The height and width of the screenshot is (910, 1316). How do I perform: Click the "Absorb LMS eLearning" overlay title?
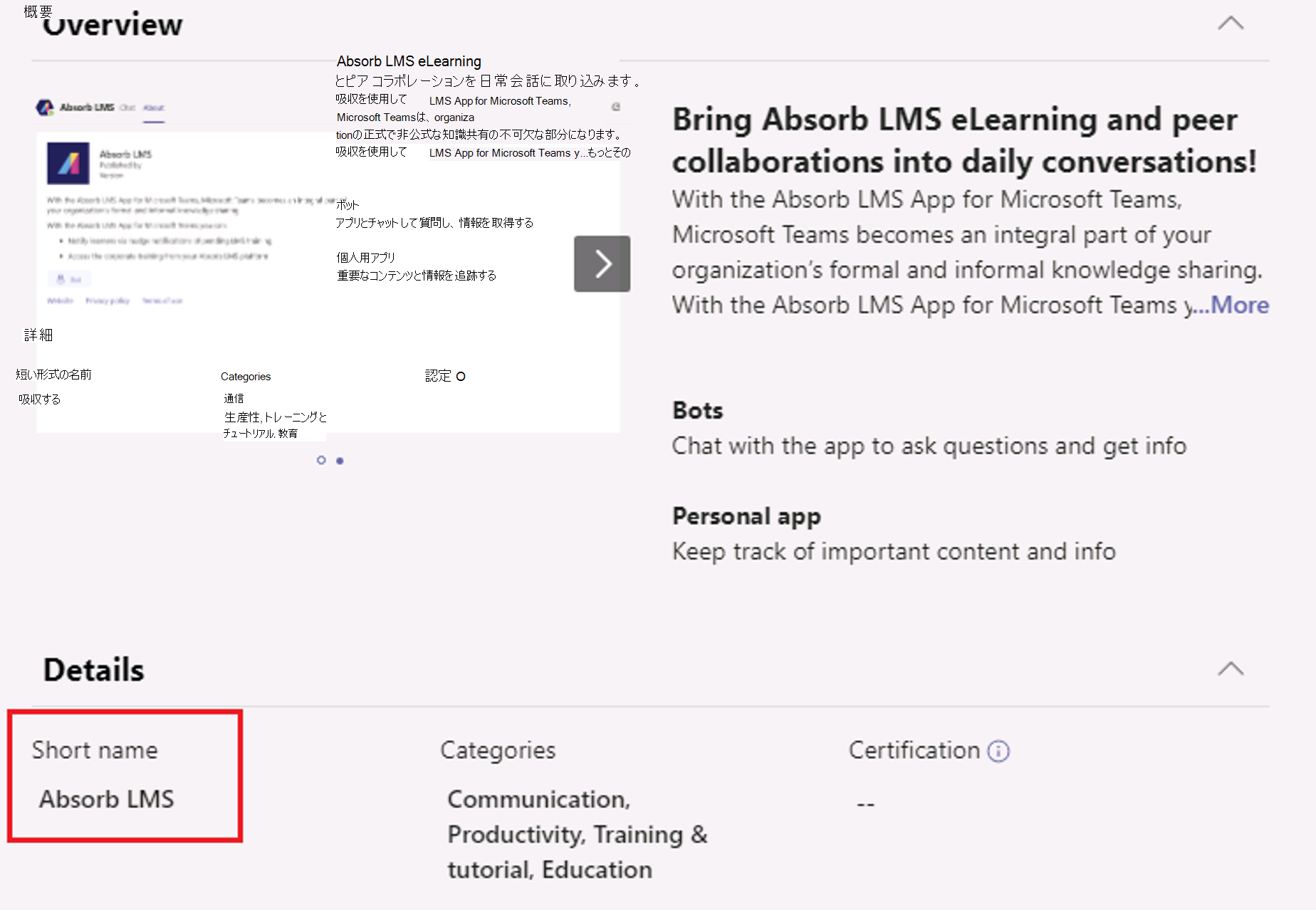pos(409,61)
